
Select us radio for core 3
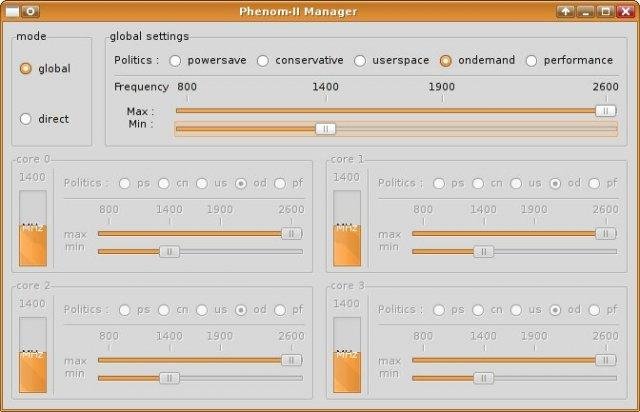516,310
